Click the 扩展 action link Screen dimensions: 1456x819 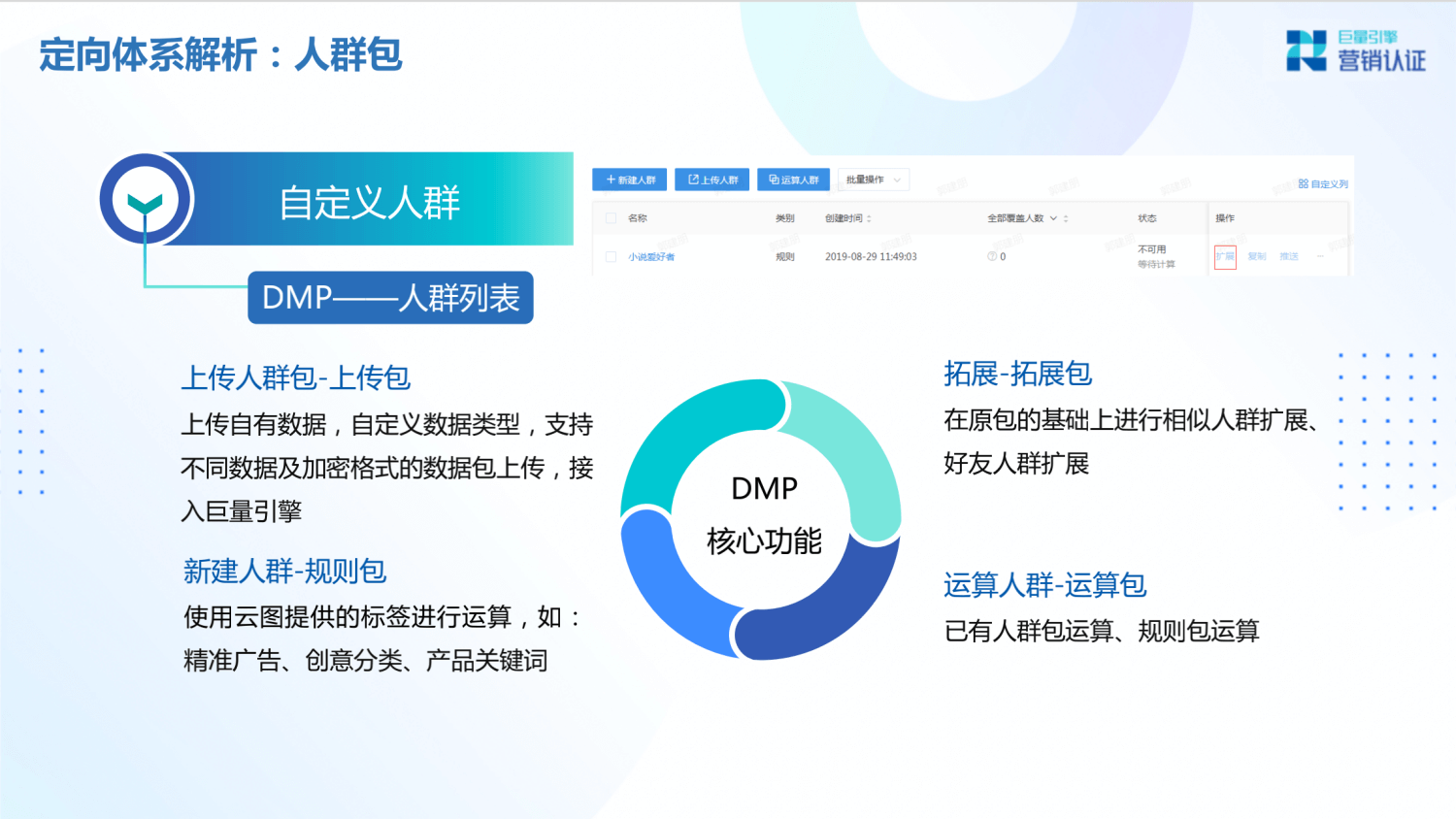pos(1225,257)
